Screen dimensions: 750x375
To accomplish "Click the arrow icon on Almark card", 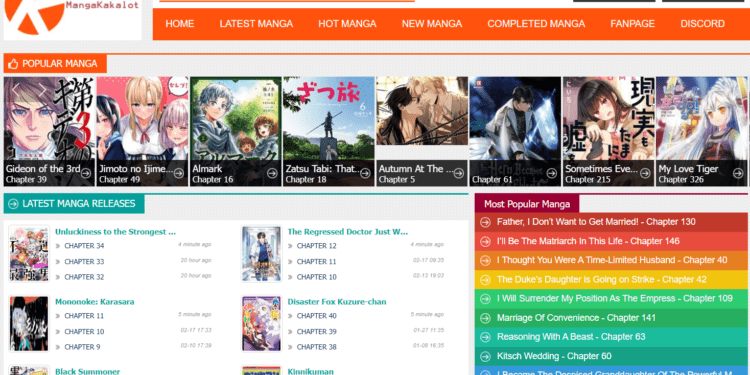I will (x=272, y=173).
